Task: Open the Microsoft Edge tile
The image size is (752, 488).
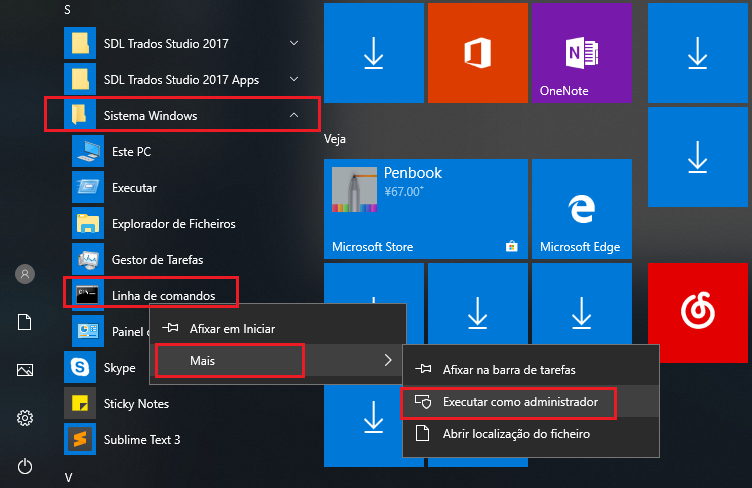Action: click(582, 209)
